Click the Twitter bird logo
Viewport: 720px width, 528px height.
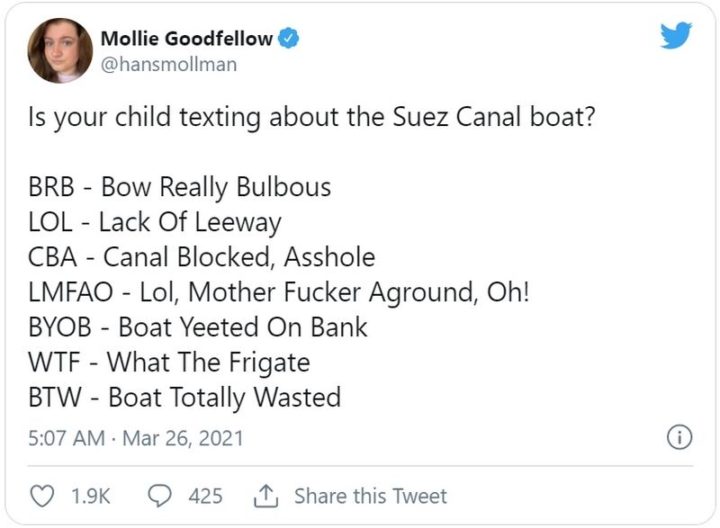pyautogui.click(x=676, y=36)
